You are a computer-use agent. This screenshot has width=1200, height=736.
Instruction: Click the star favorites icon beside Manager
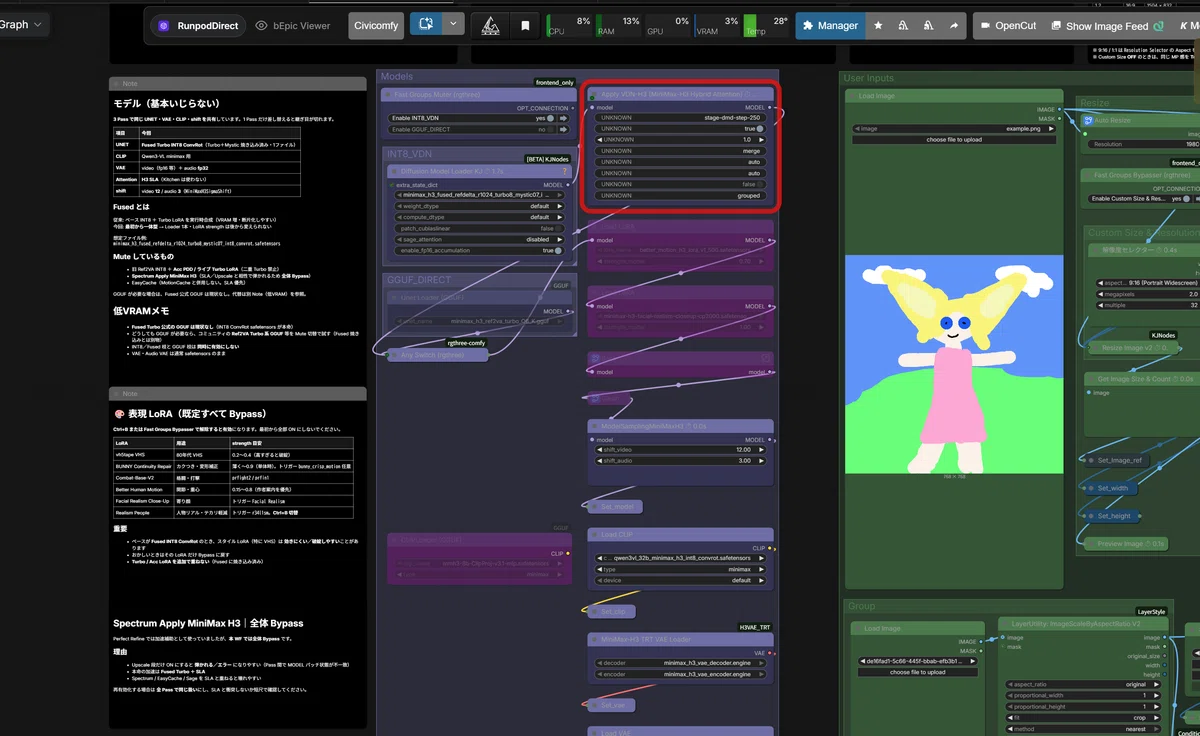point(878,26)
